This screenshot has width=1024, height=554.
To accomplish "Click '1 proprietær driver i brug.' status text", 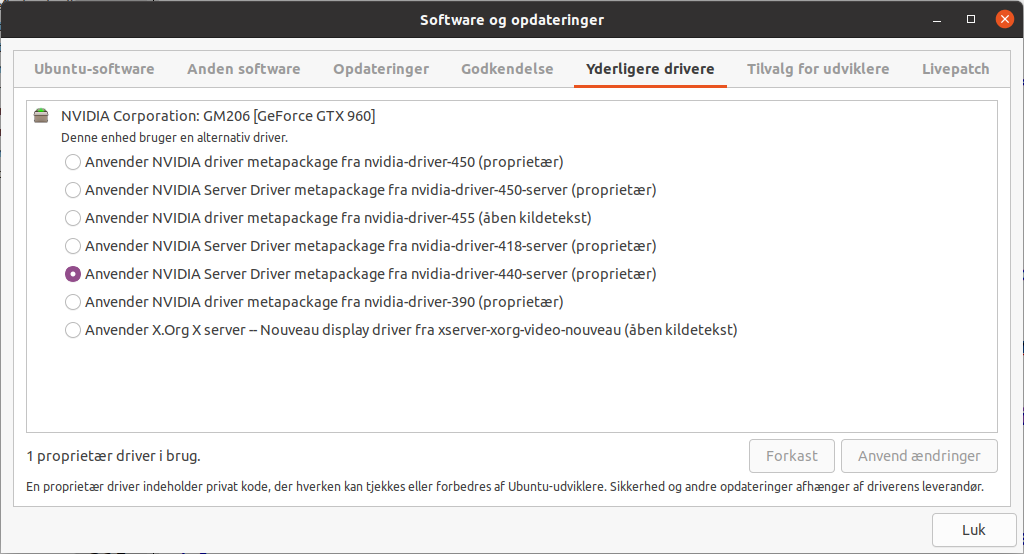I will tap(114, 456).
